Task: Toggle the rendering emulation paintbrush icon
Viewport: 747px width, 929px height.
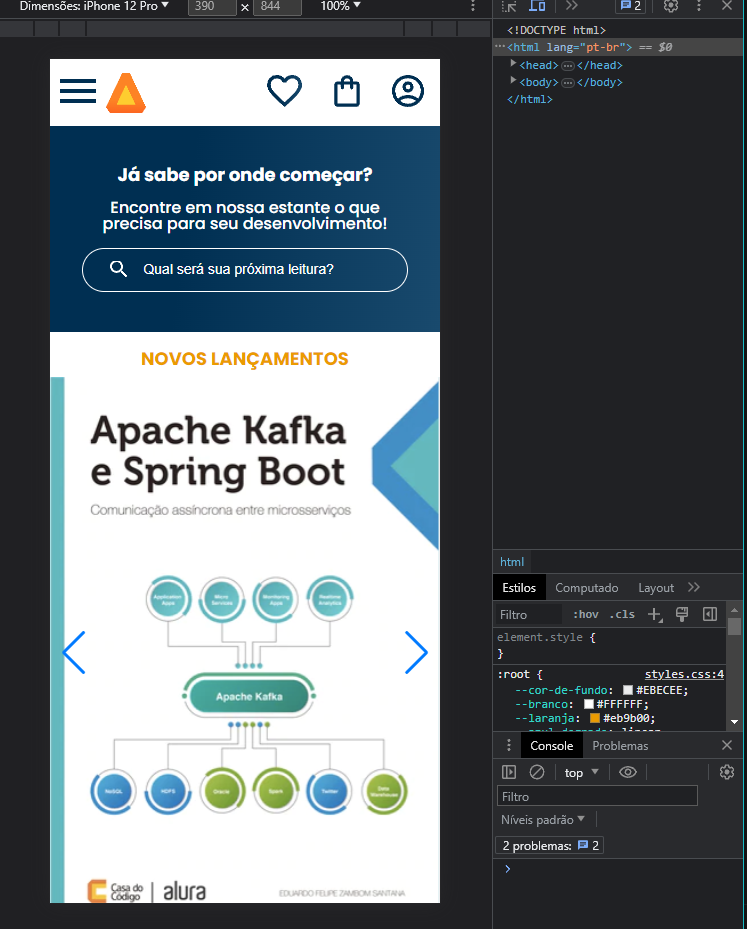Action: (x=682, y=614)
